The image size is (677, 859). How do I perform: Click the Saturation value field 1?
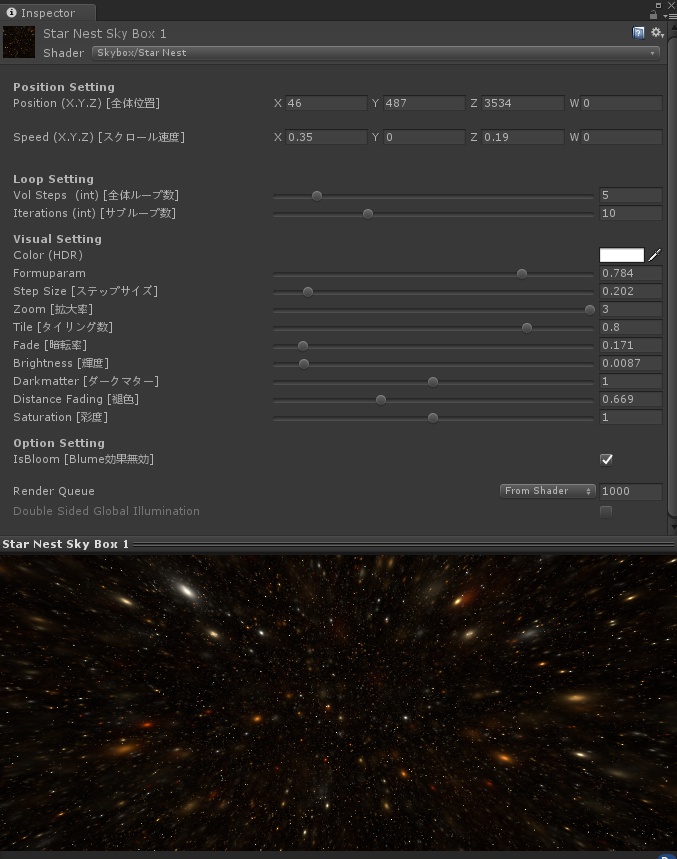point(630,417)
